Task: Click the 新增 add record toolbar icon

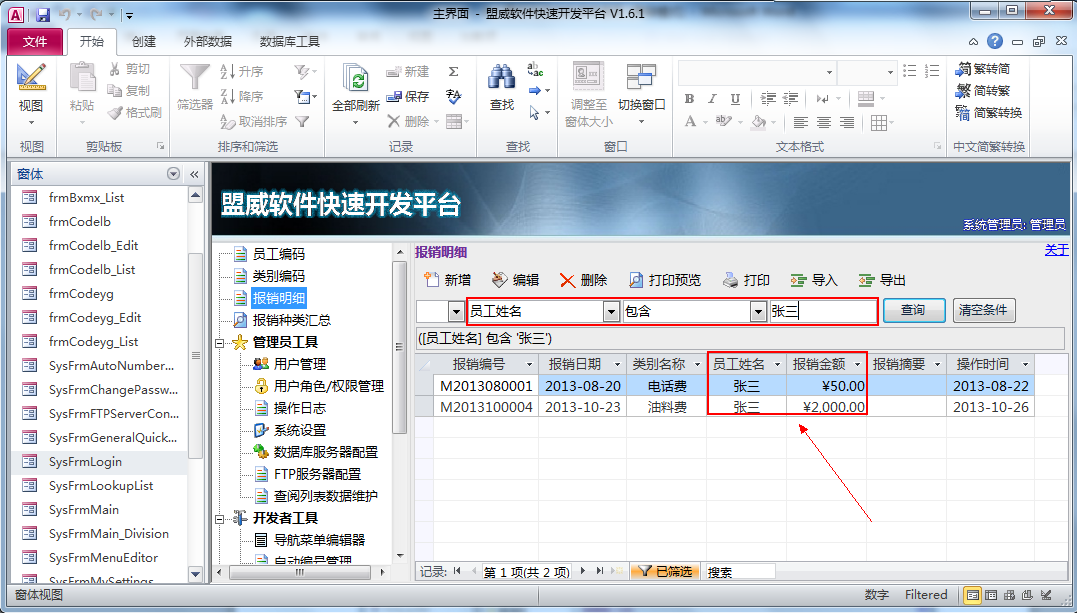Action: click(x=431, y=280)
